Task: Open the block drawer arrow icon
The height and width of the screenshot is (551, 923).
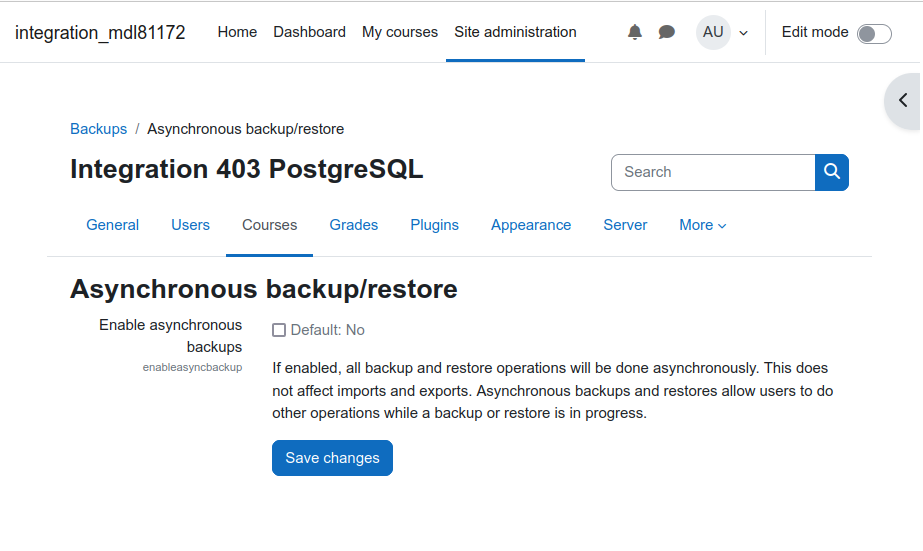Action: click(903, 100)
